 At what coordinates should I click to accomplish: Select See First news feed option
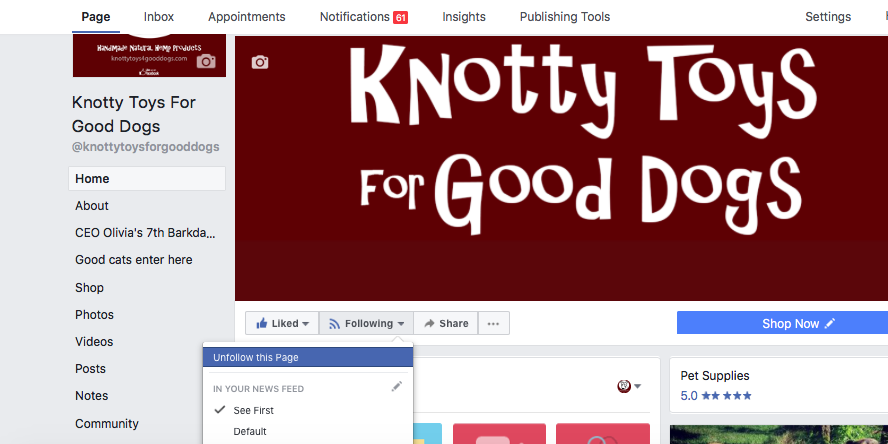tap(253, 410)
